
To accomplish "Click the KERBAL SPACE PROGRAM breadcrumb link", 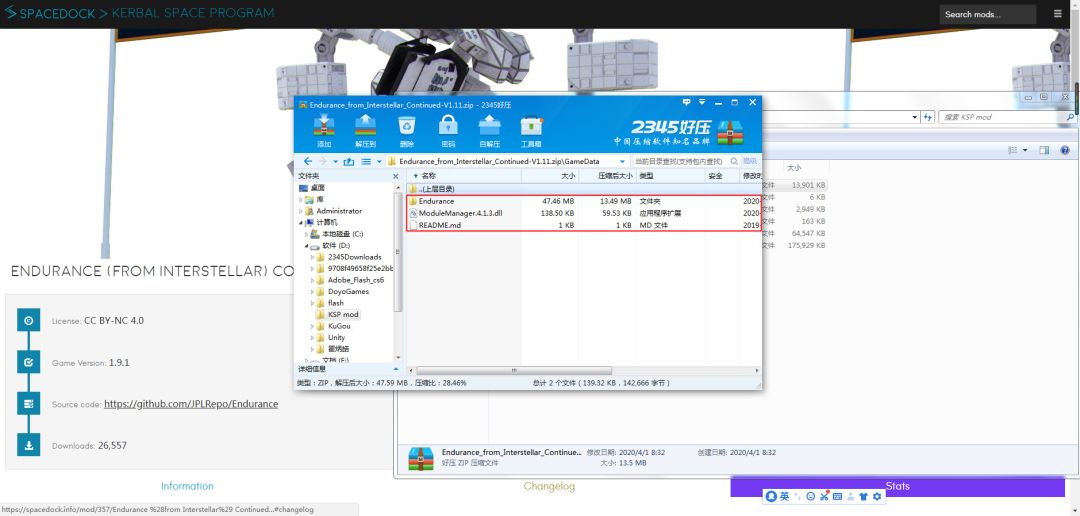I will [192, 13].
